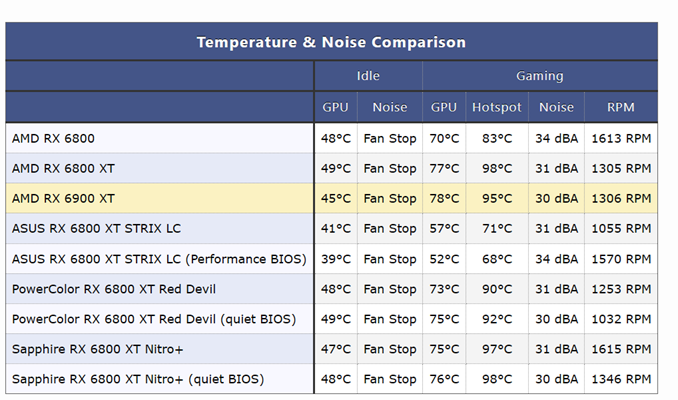Select the AMD RX 6800 row label

click(53, 138)
